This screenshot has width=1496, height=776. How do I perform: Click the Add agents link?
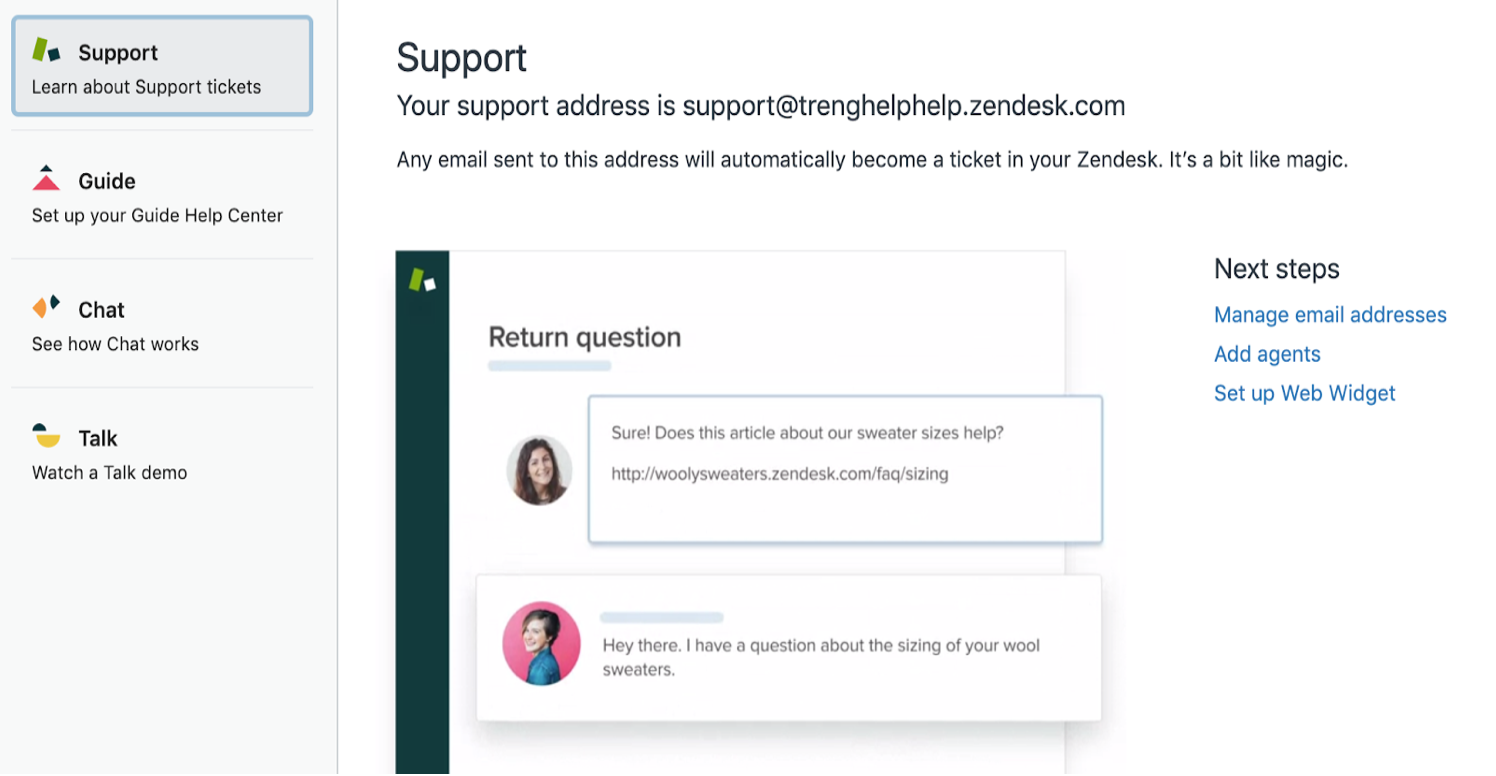coord(1267,354)
